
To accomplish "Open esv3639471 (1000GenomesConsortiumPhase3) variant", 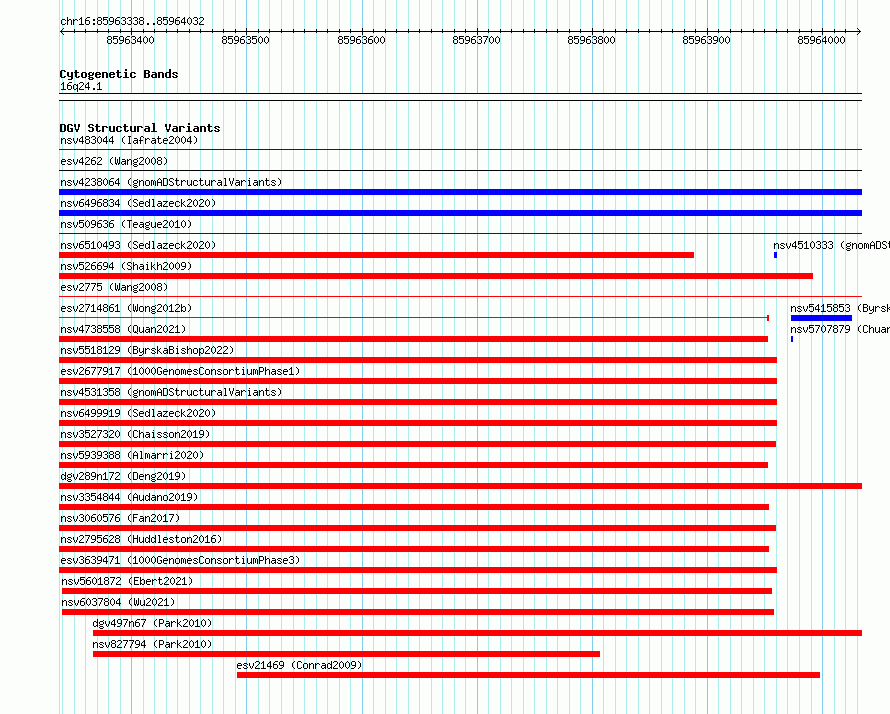I will (180, 560).
